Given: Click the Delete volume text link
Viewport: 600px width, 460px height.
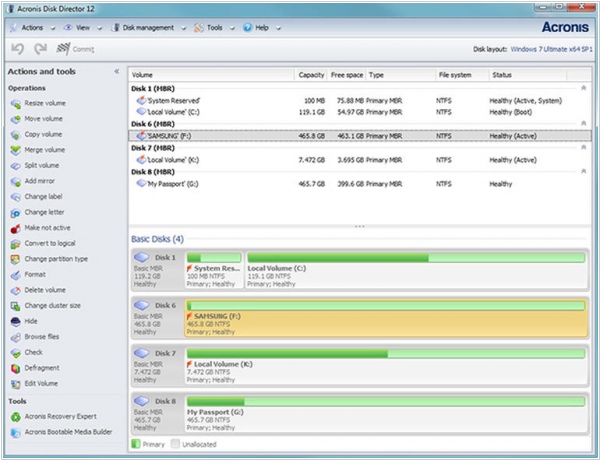Looking at the screenshot, I should [x=45, y=290].
